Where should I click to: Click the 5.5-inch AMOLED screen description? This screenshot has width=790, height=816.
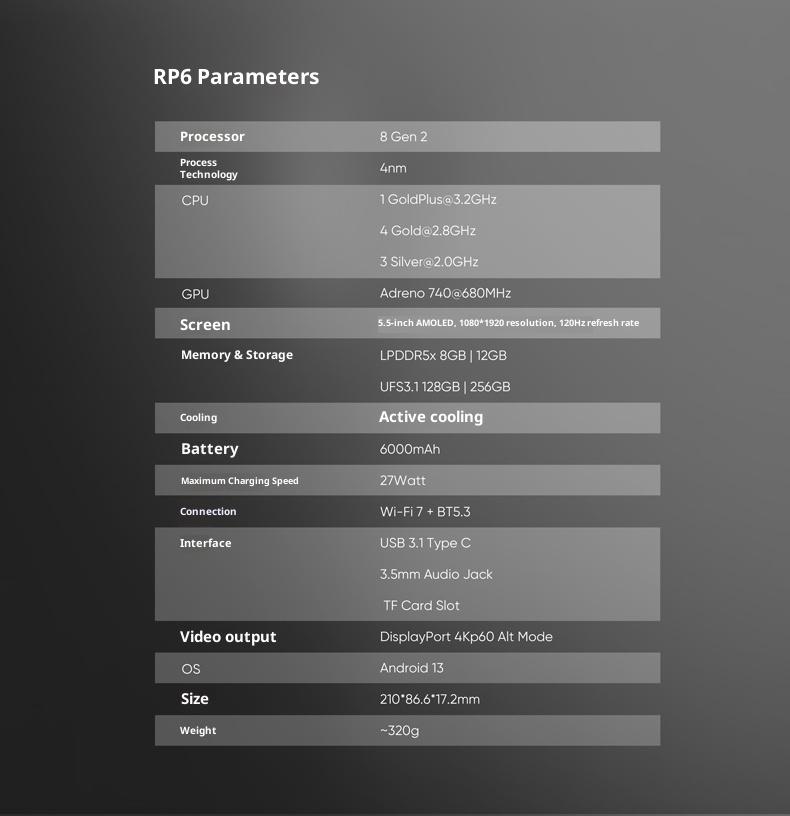(508, 323)
